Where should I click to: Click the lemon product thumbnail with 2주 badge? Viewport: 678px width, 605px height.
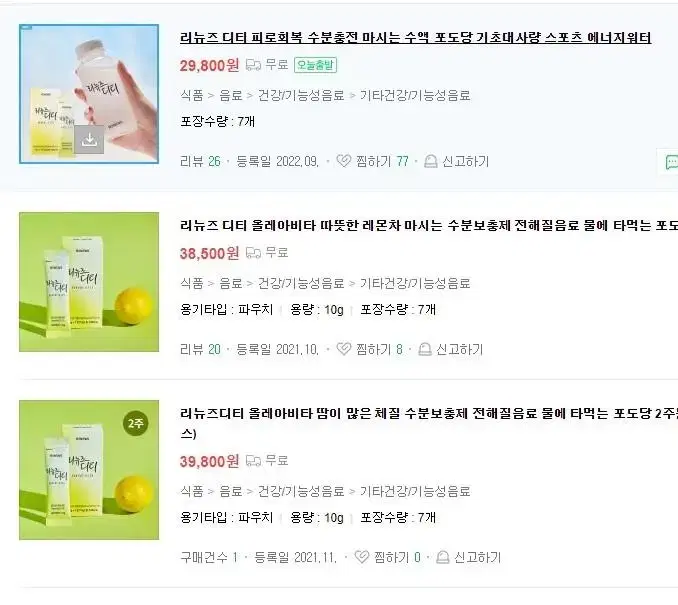coord(89,470)
